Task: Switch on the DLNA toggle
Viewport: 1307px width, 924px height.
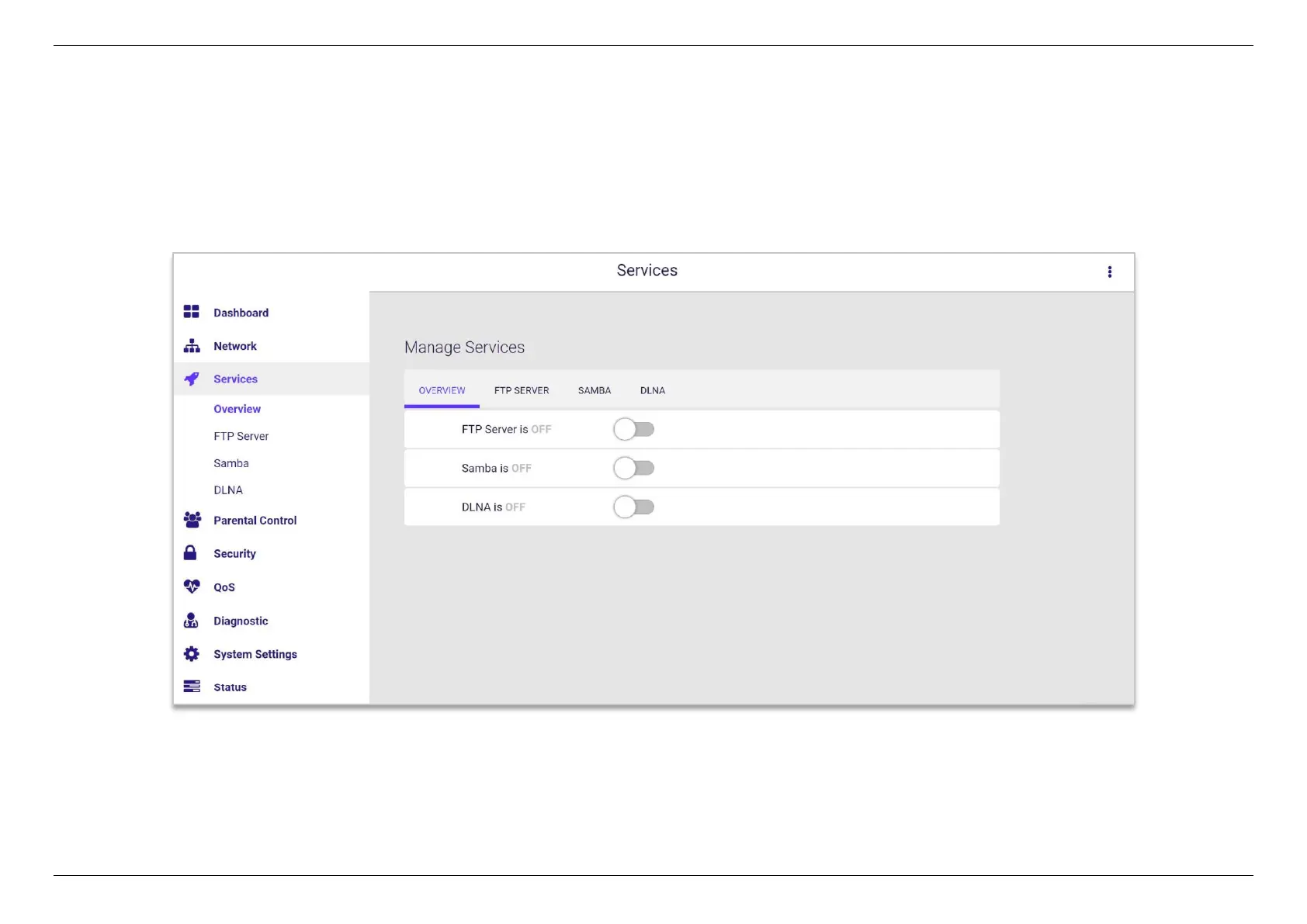Action: (x=633, y=507)
